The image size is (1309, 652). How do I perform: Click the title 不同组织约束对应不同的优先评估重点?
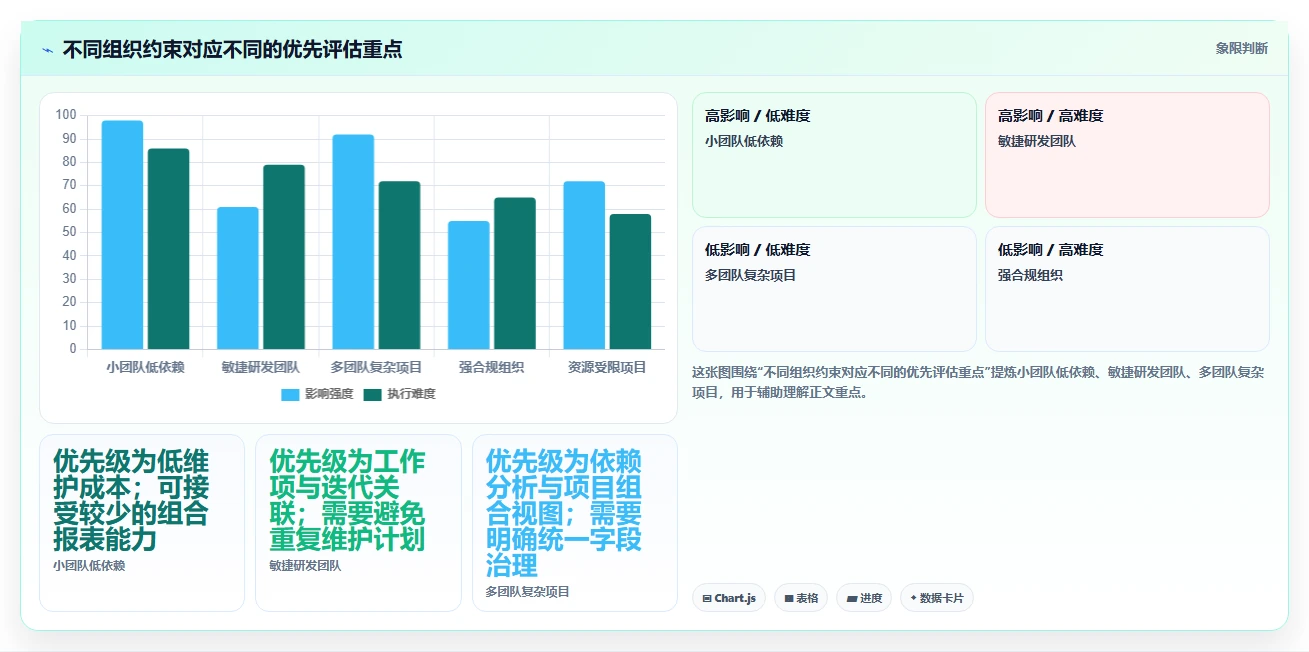click(233, 49)
